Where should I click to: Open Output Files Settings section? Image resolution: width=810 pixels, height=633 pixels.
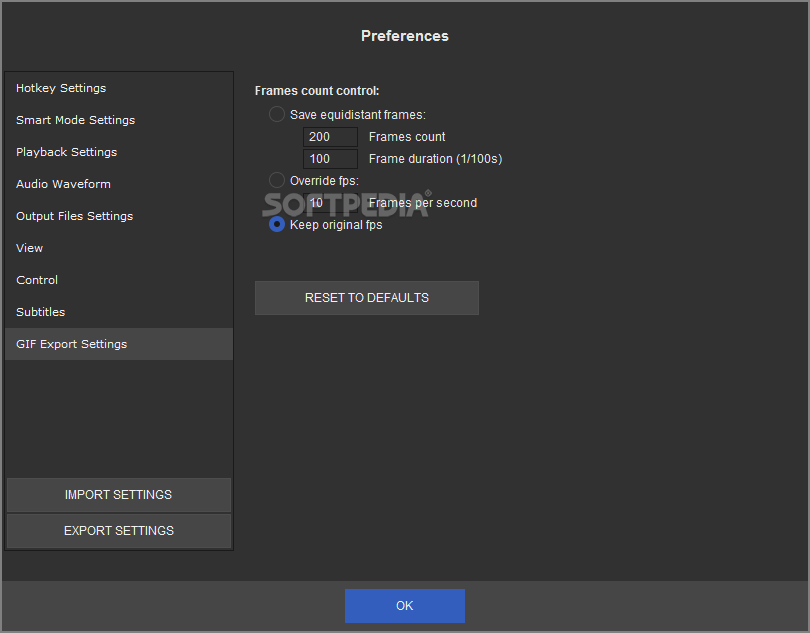click(x=119, y=216)
